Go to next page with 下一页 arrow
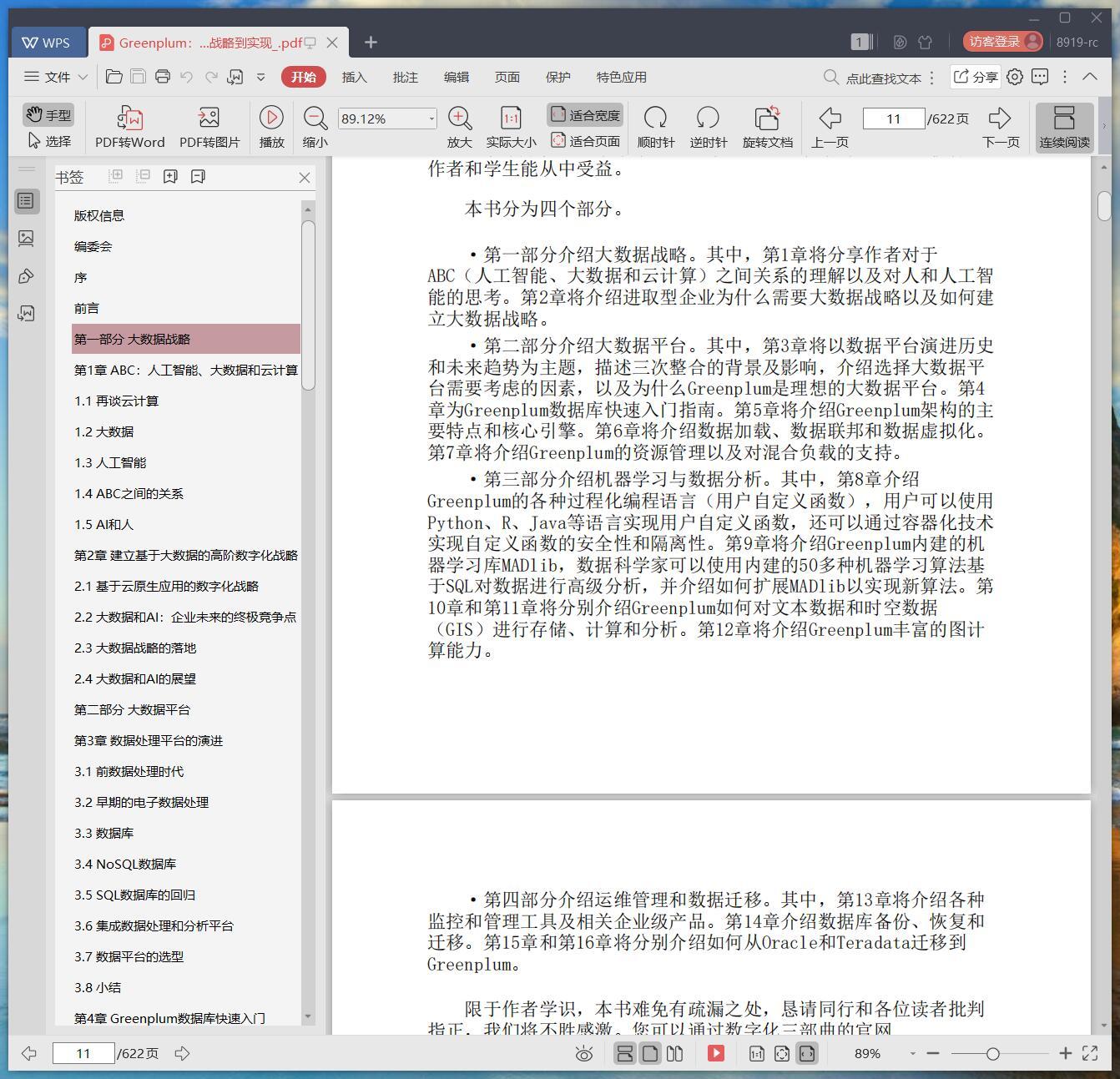 (1001, 127)
